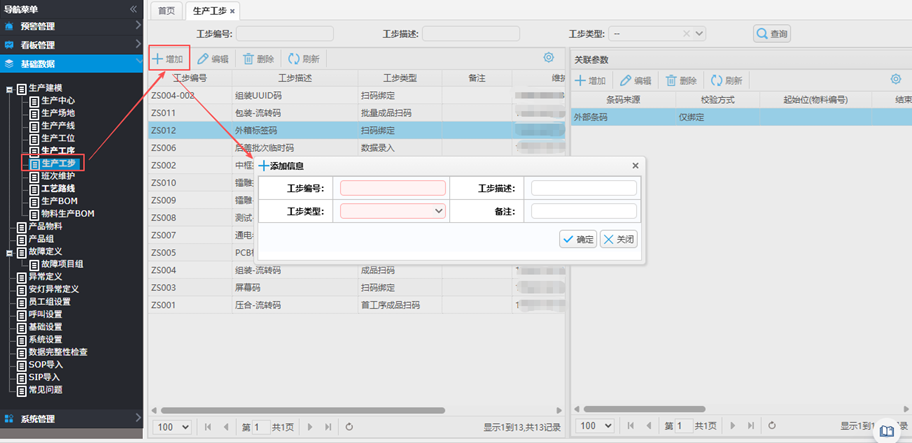Click 关闭 button in dialog
The image size is (912, 443).
click(x=619, y=239)
